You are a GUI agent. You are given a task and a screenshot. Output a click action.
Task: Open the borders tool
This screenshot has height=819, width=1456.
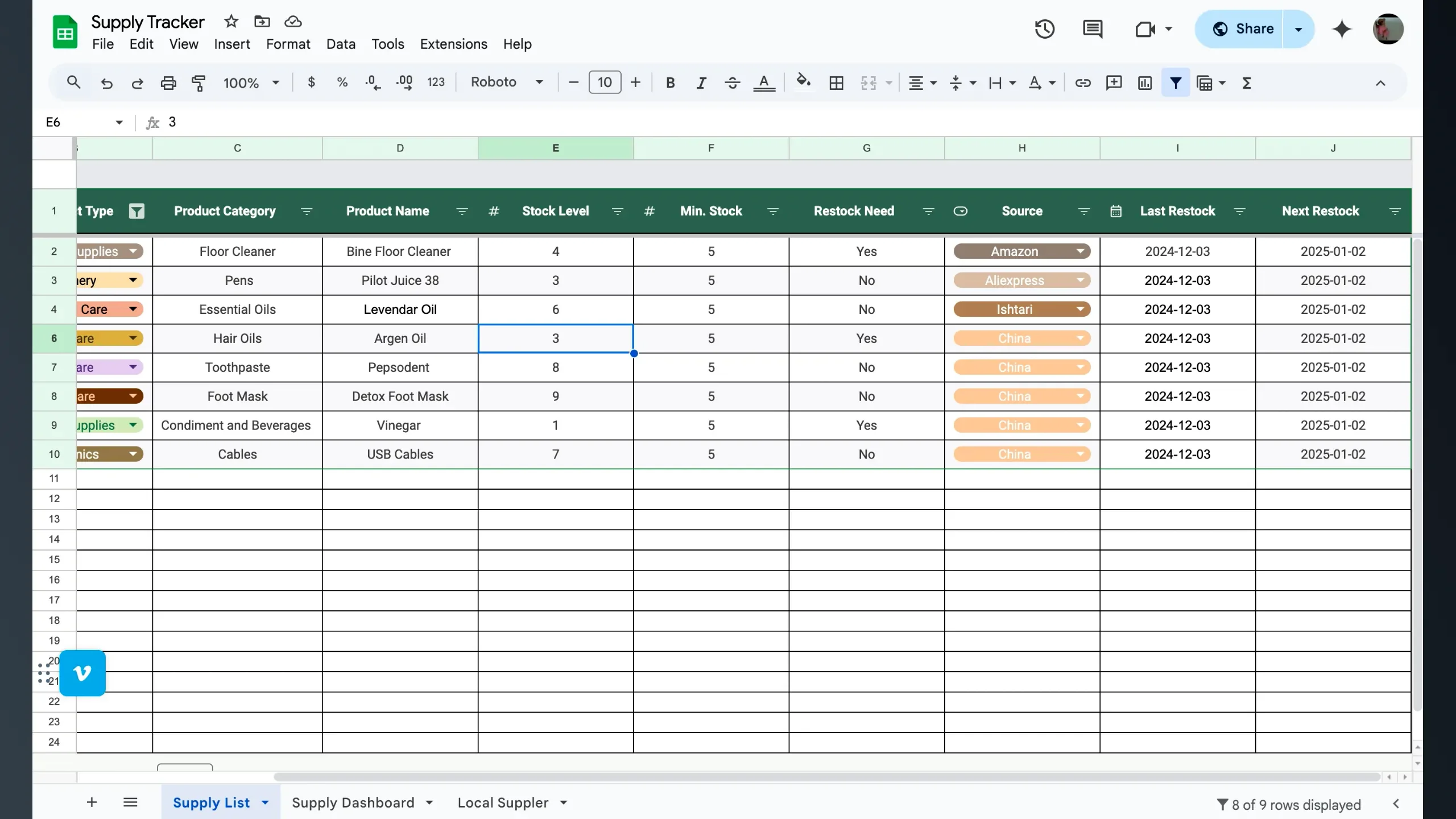(836, 83)
